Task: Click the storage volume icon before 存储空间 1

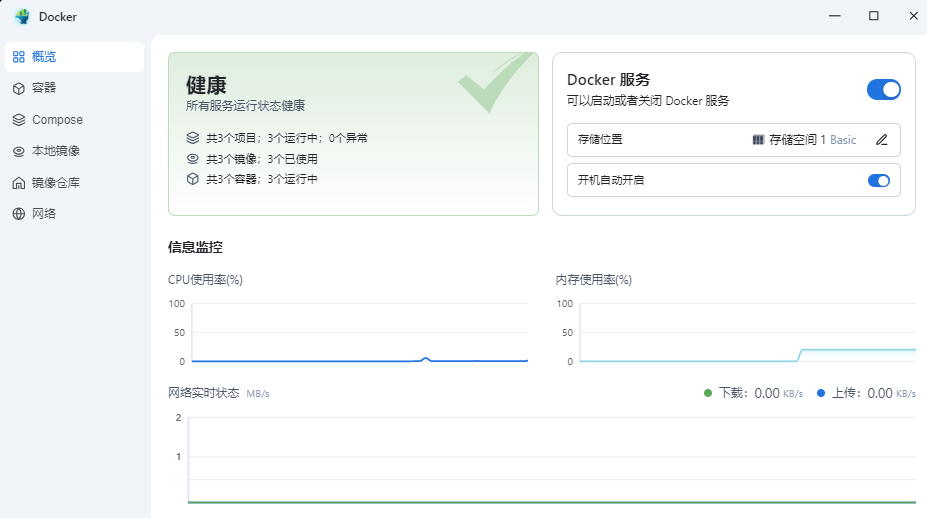Action: [758, 140]
